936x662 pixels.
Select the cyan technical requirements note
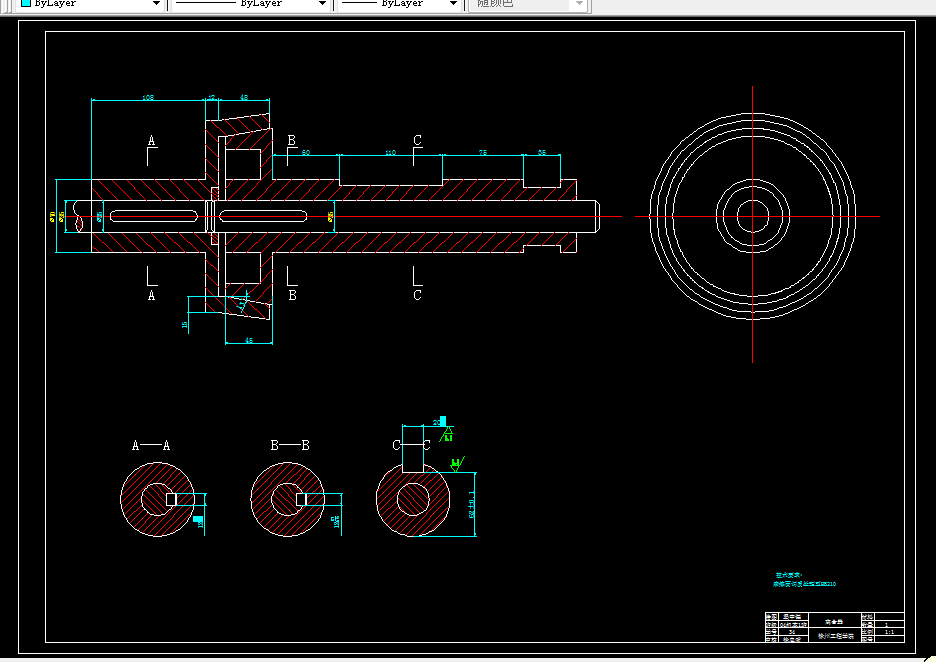(804, 580)
